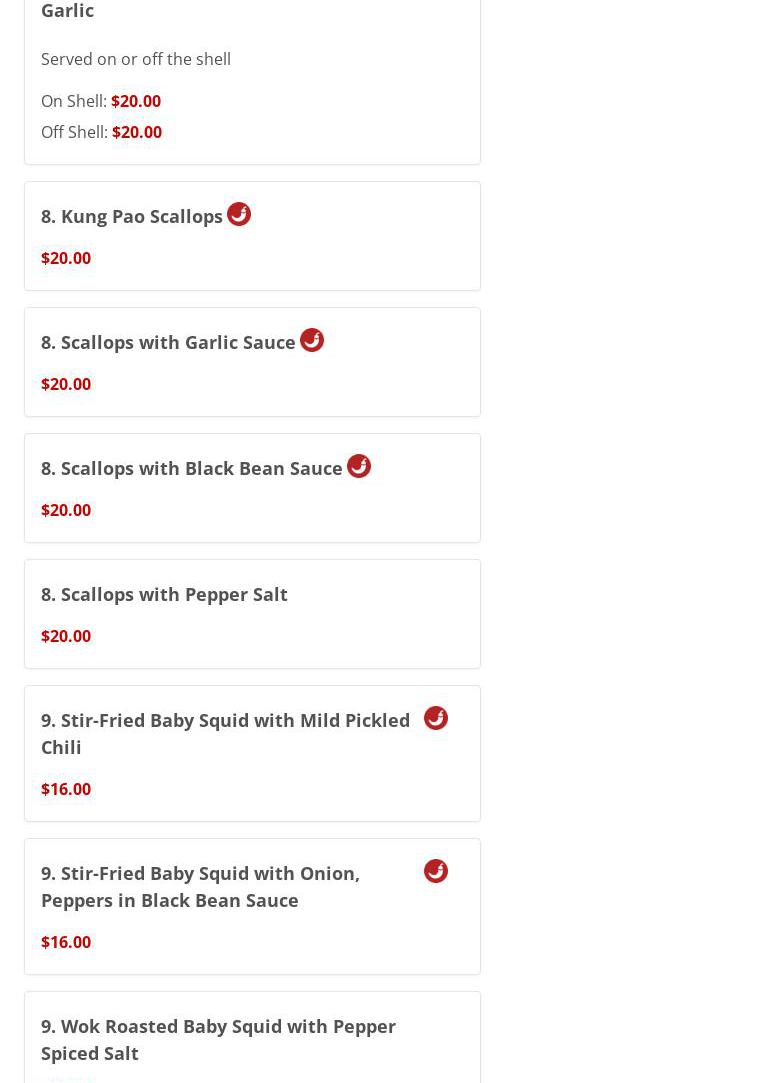The height and width of the screenshot is (1083, 770).
Task: Click spicy icon beside Kung Pao Scallops
Action: (x=239, y=214)
